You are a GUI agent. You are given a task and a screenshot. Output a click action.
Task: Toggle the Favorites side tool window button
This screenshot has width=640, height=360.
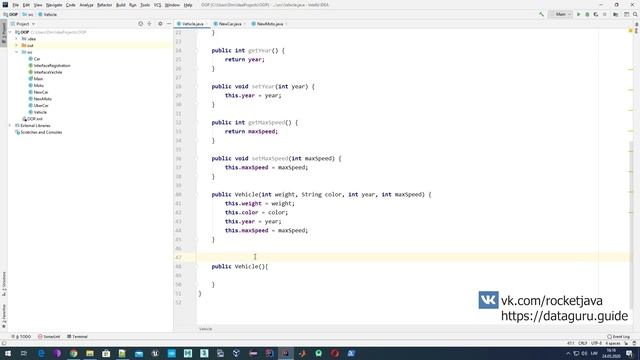point(4,316)
